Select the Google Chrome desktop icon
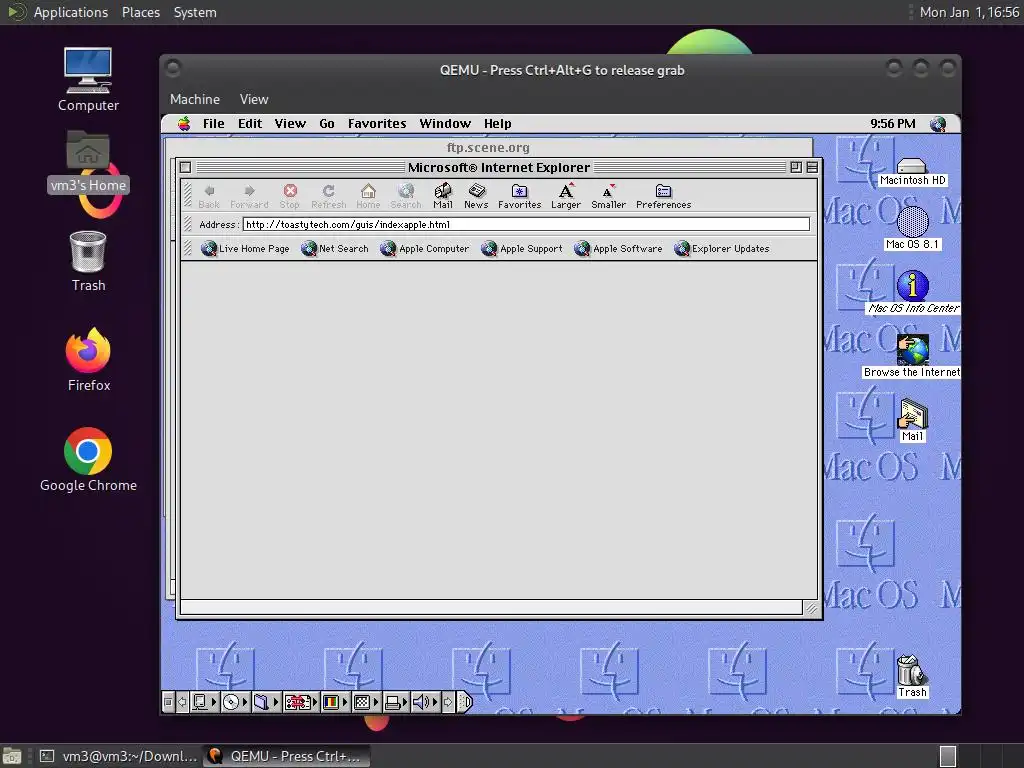Viewport: 1024px width, 768px height. coord(88,460)
